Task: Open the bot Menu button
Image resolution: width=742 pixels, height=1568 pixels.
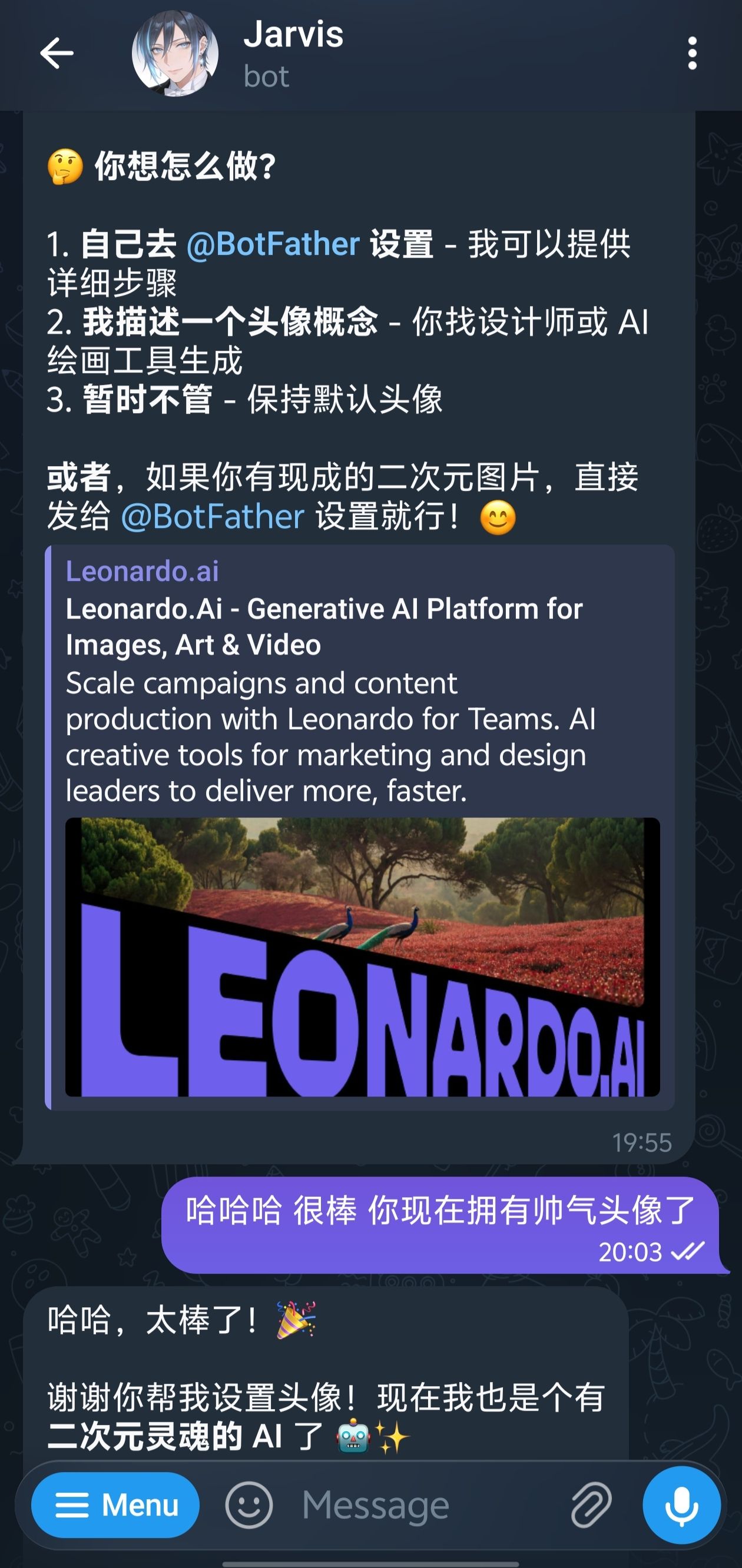Action: 115,1504
